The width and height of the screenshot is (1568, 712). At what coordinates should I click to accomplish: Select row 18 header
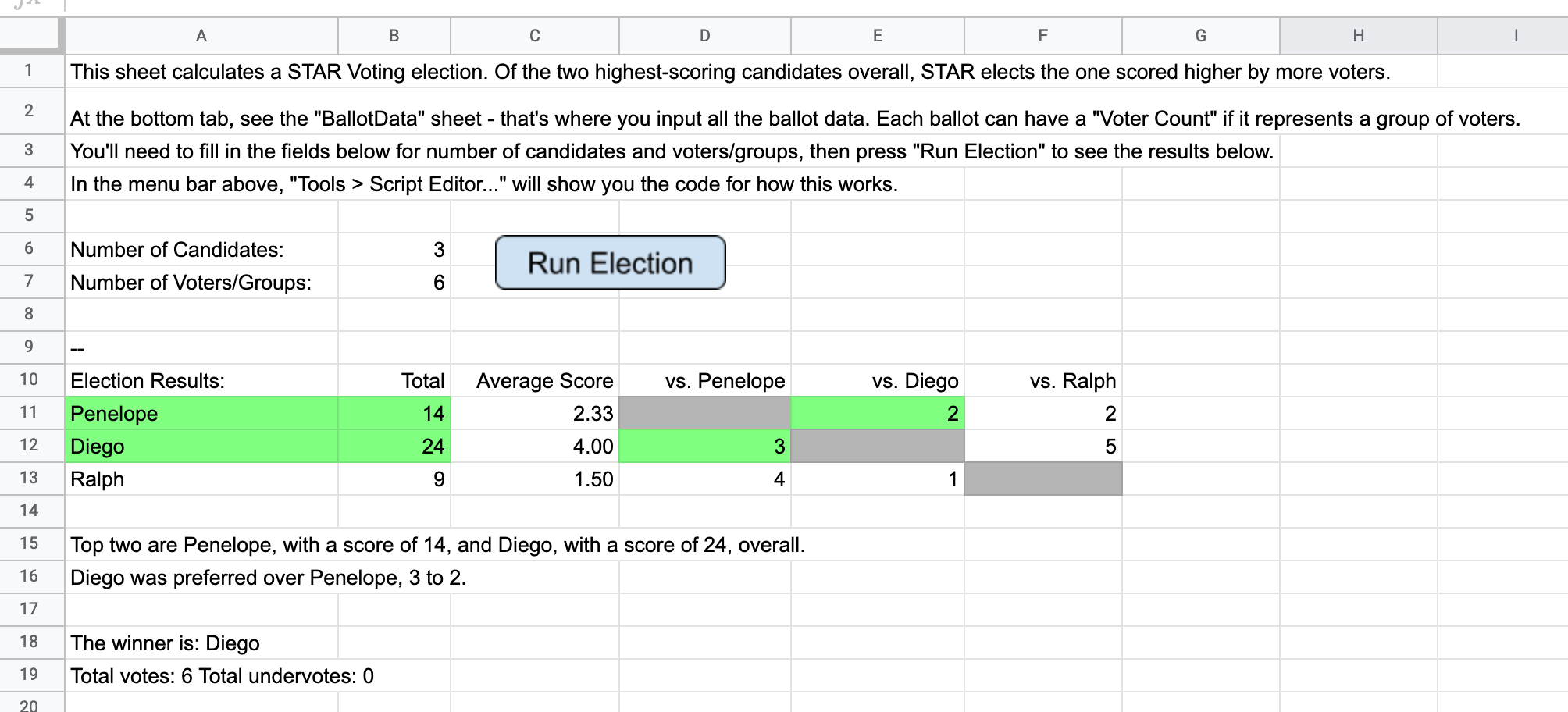click(29, 642)
